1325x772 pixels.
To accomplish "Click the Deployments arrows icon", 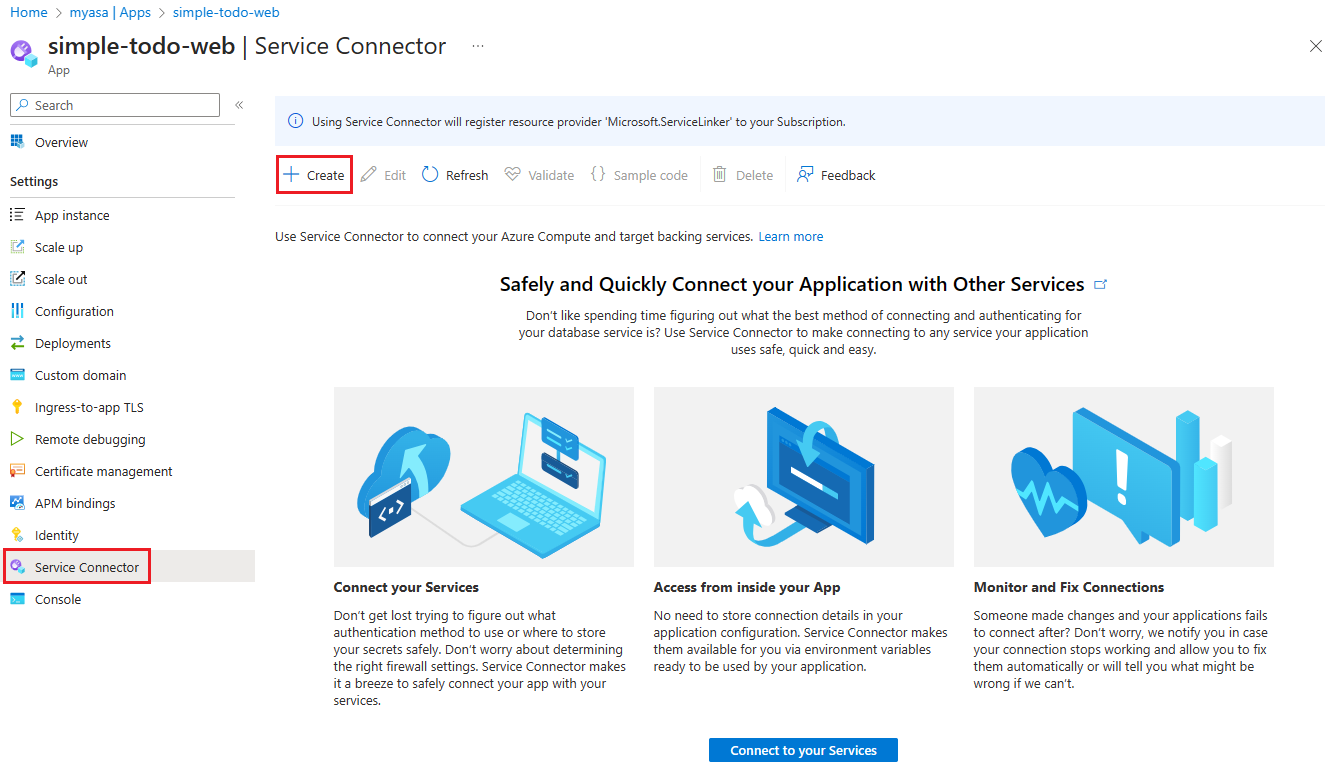I will point(17,343).
